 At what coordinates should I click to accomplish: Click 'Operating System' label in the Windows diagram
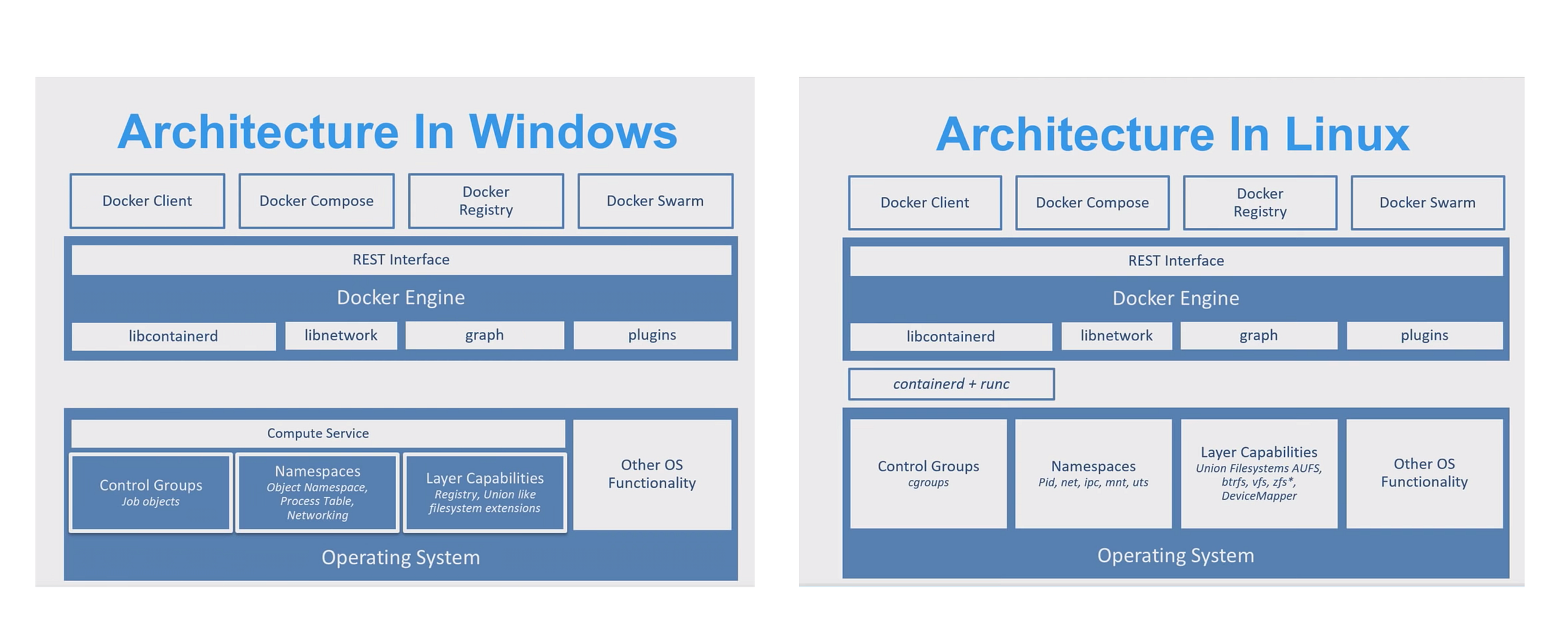401,558
